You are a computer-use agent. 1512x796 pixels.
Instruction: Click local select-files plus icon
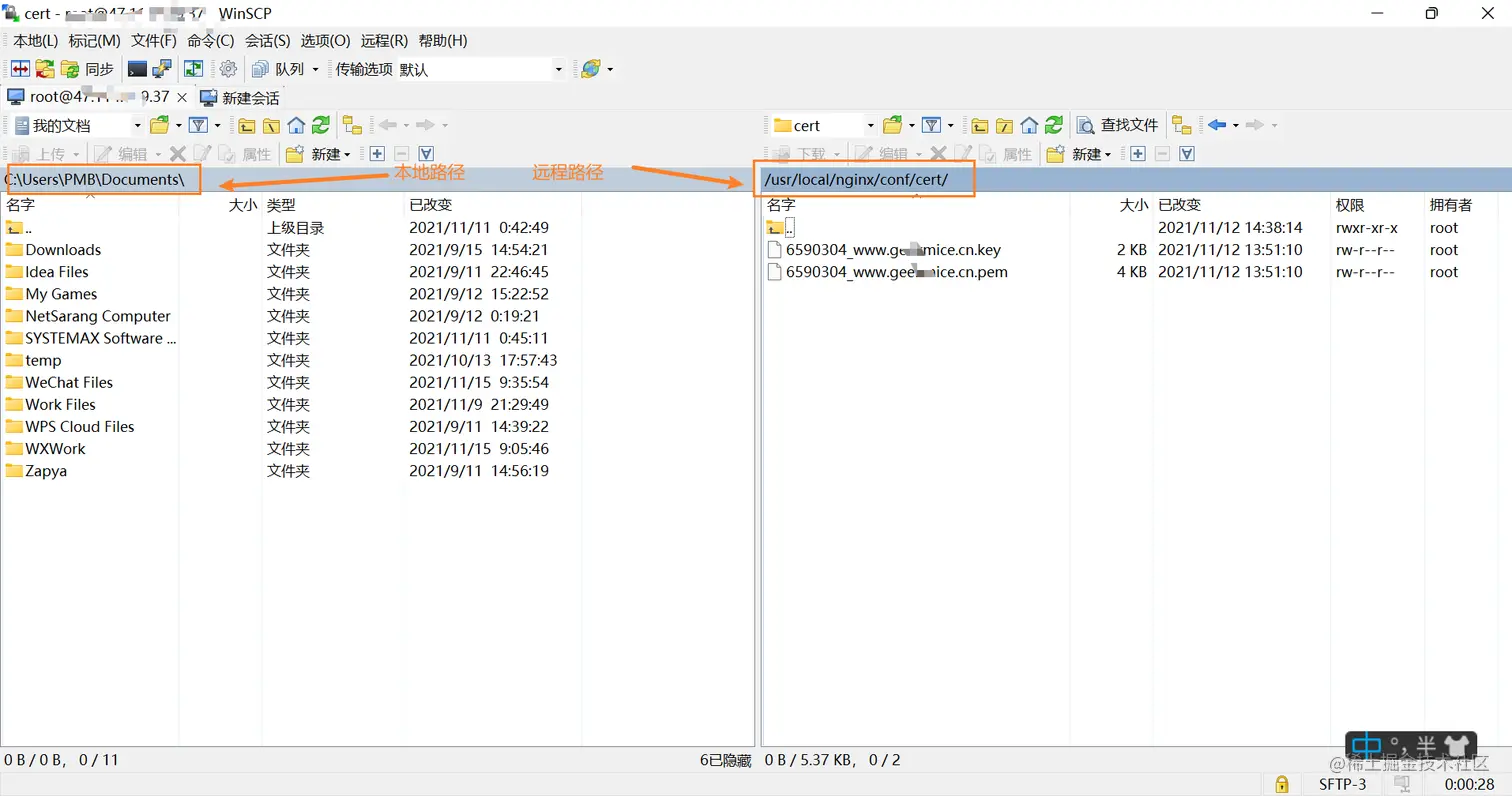tap(377, 154)
